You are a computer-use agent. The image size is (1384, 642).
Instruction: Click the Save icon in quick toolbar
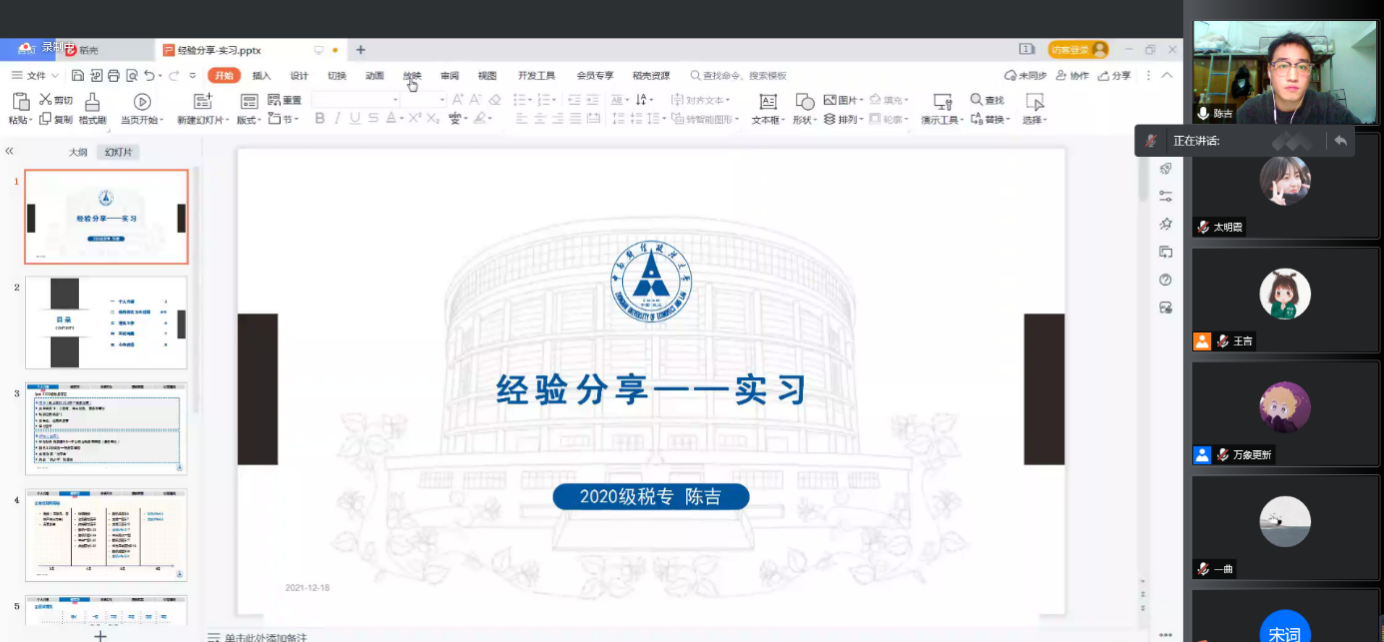point(77,76)
